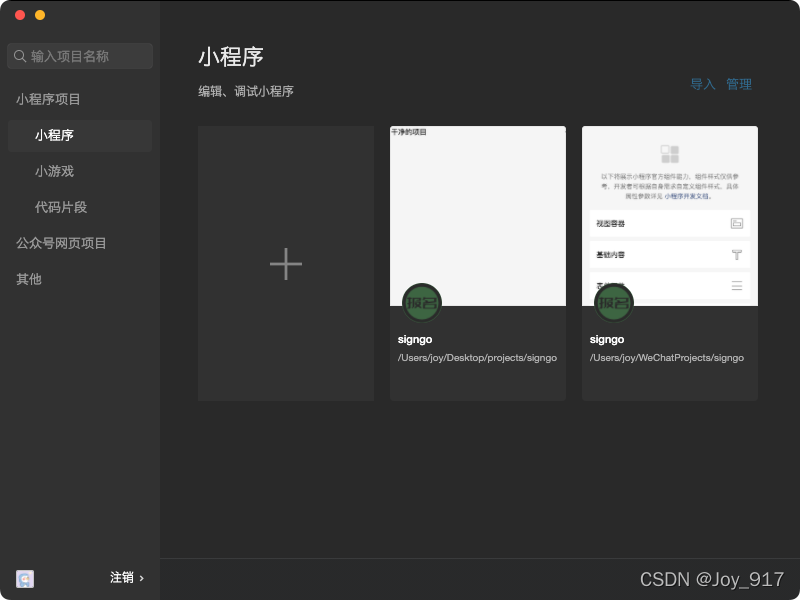This screenshot has width=800, height=600.
Task: Open the 其他 sidebar section
Action: [29, 279]
